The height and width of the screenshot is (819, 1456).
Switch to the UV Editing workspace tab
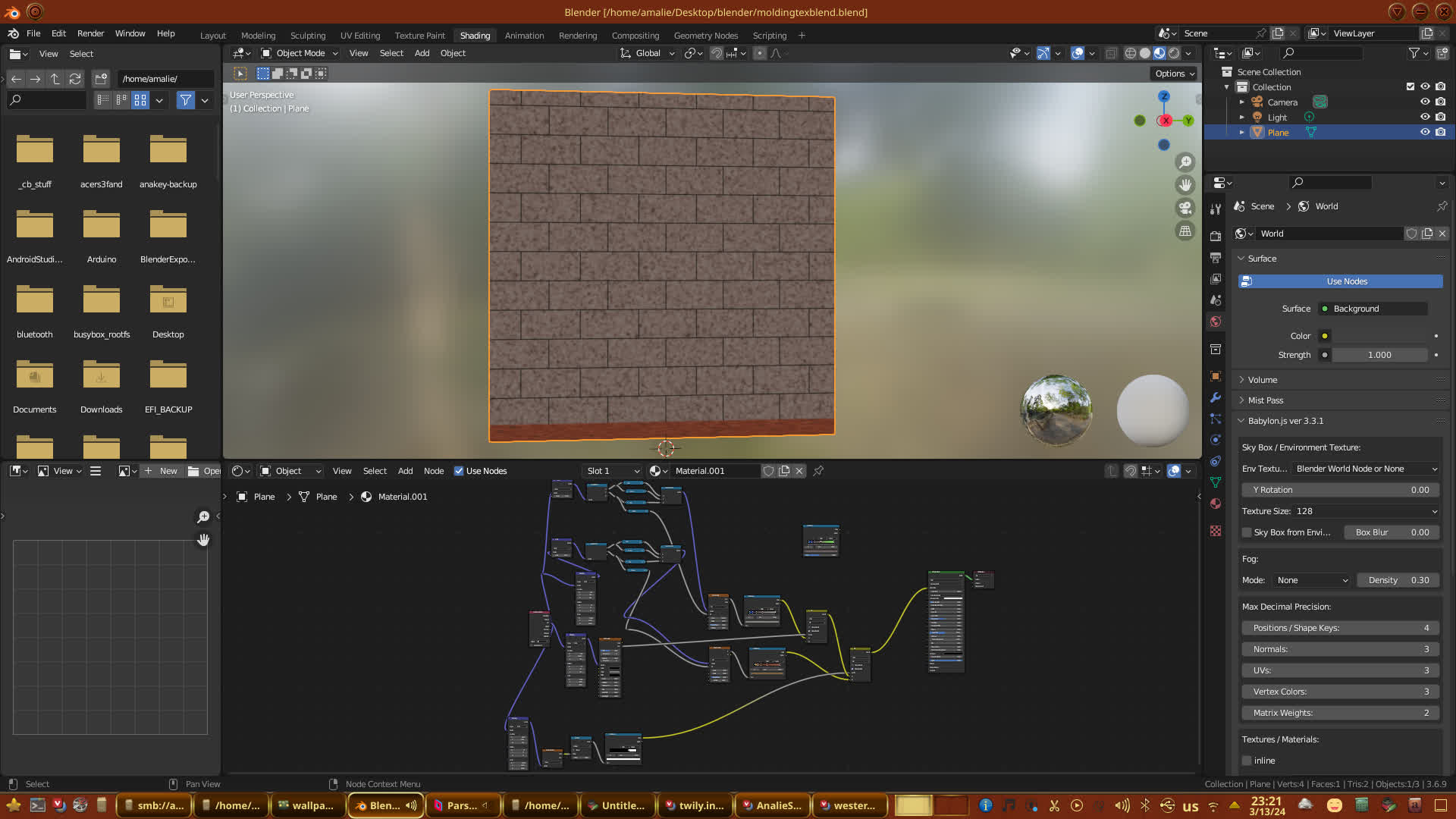[360, 36]
